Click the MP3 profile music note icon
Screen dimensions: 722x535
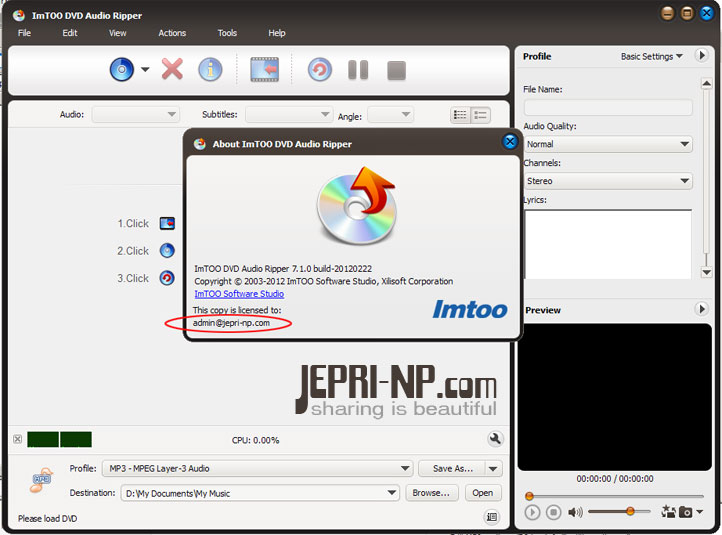click(x=41, y=480)
